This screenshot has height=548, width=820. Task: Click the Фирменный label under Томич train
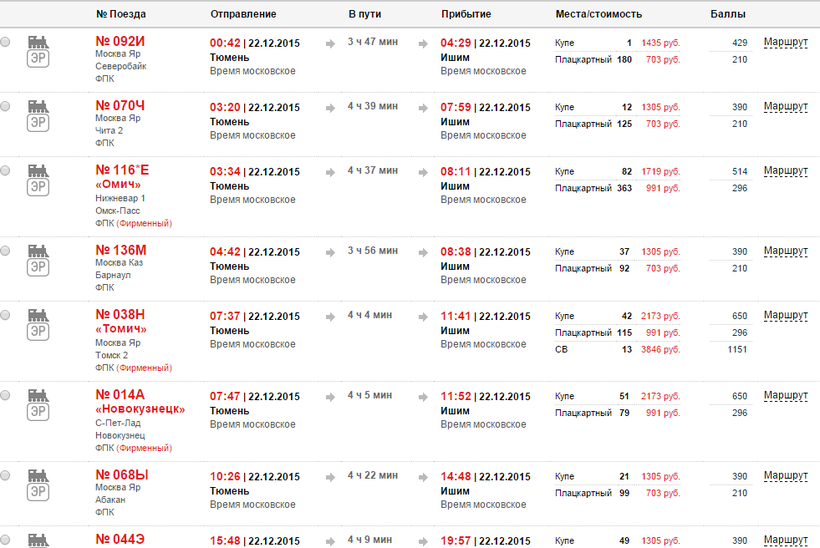pos(145,367)
